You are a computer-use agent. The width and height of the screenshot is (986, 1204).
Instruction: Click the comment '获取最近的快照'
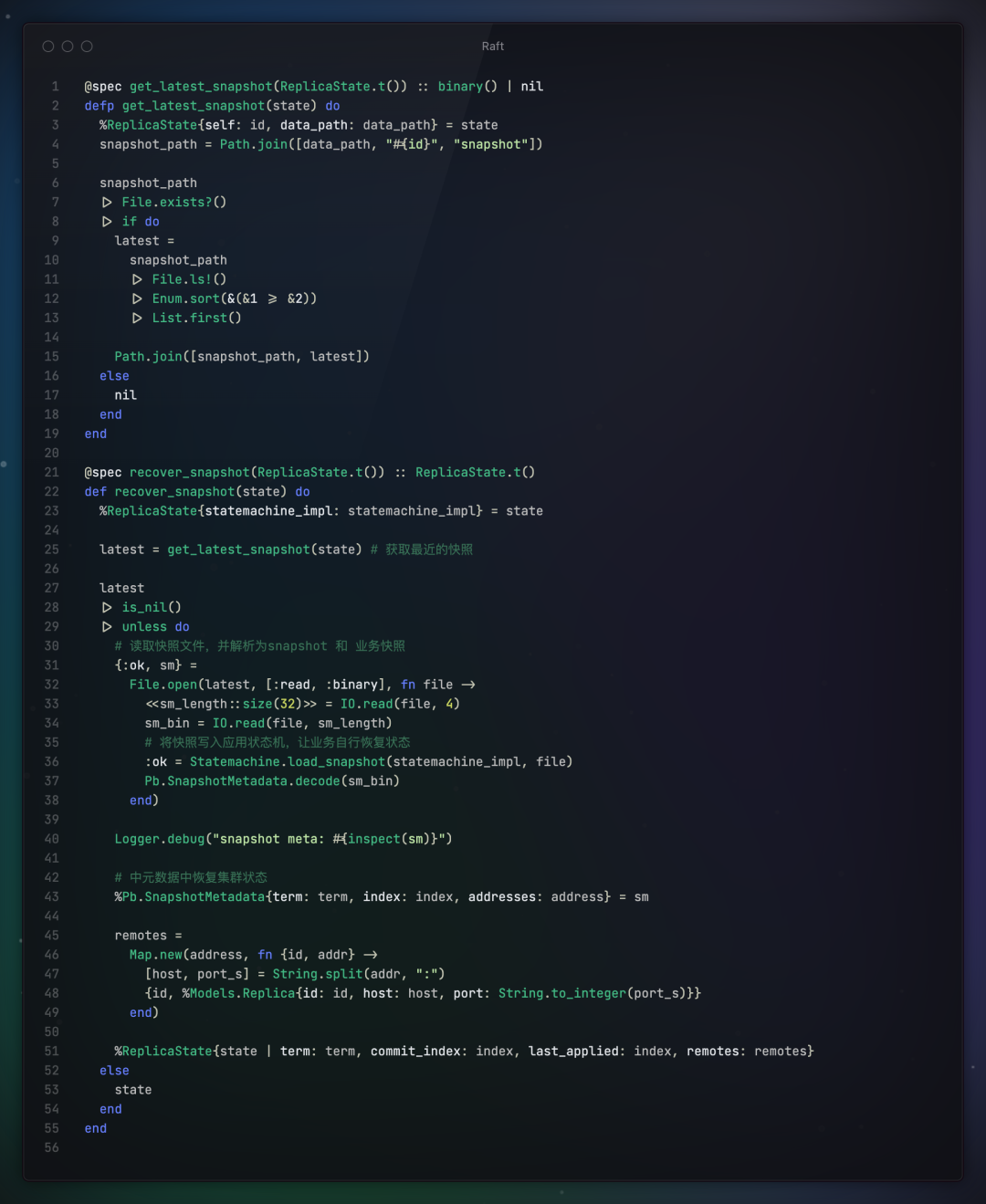point(429,550)
